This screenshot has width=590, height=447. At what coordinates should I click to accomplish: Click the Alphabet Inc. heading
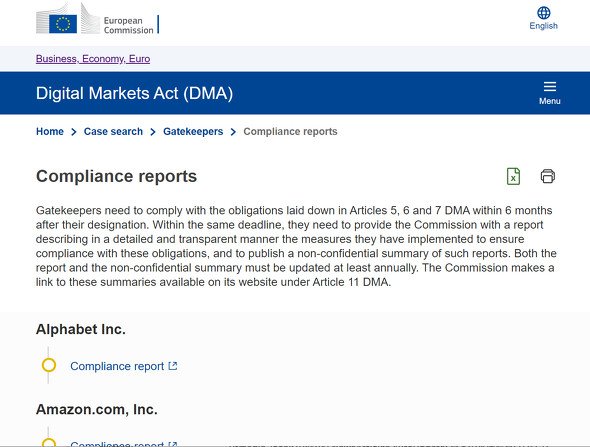click(x=81, y=329)
